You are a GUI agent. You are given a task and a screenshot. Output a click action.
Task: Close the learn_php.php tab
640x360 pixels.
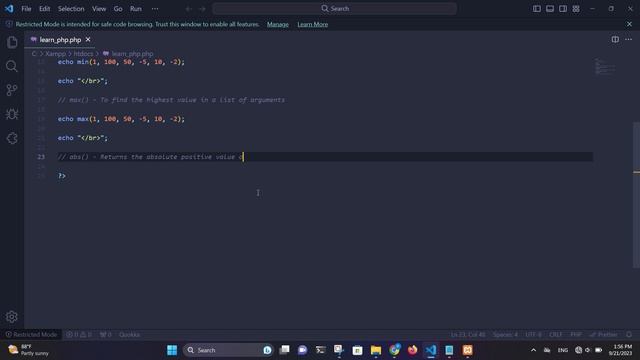pos(88,40)
